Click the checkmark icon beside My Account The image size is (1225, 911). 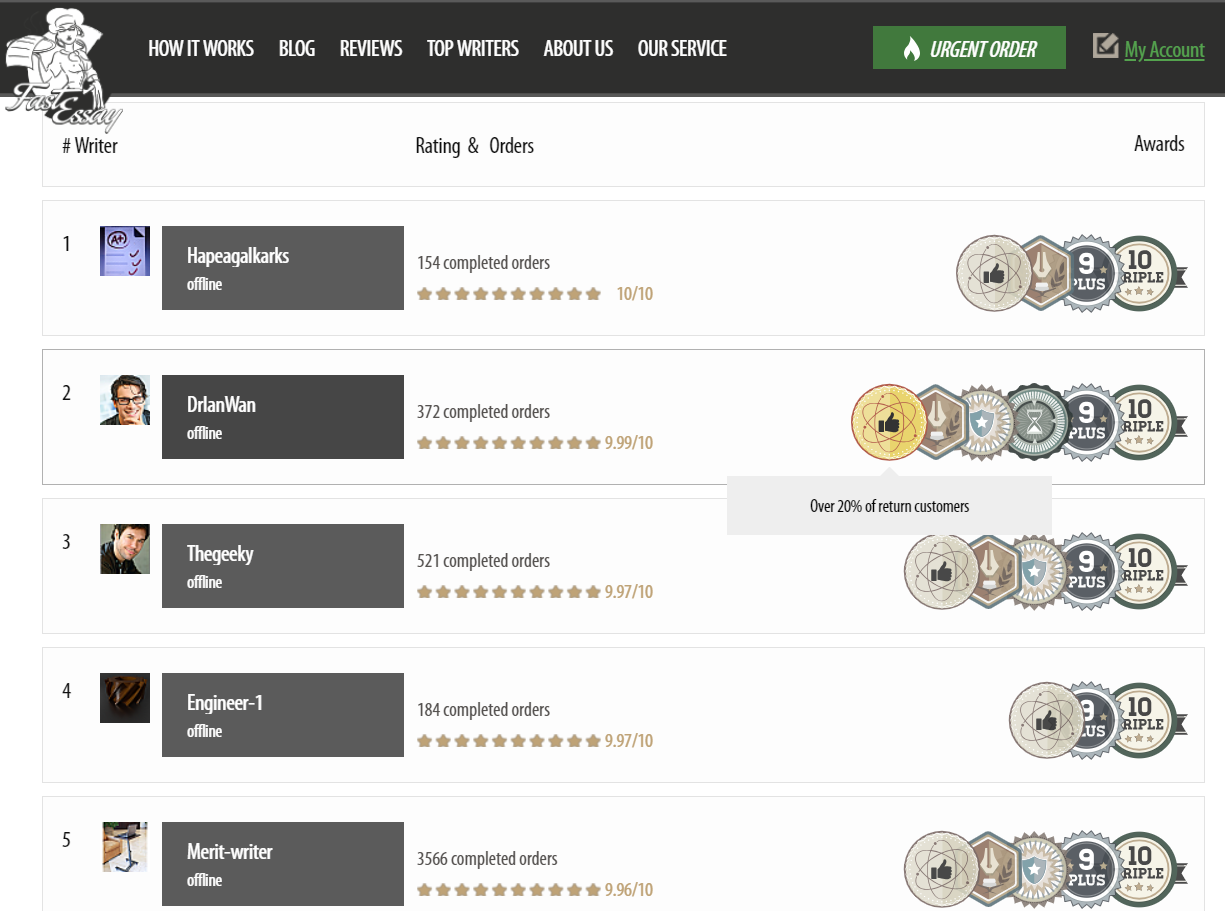[x=1105, y=46]
